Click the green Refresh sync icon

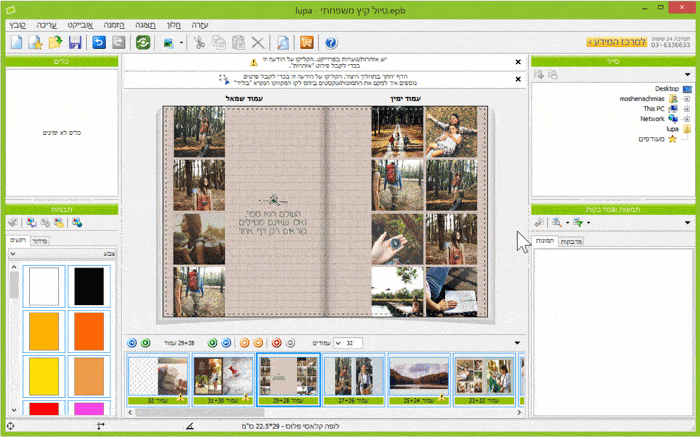point(143,43)
